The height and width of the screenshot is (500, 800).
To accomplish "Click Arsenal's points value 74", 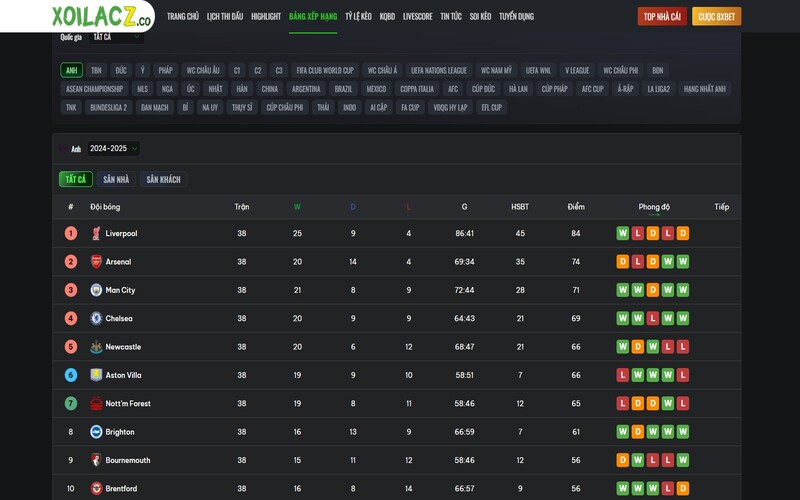I will (x=576, y=262).
